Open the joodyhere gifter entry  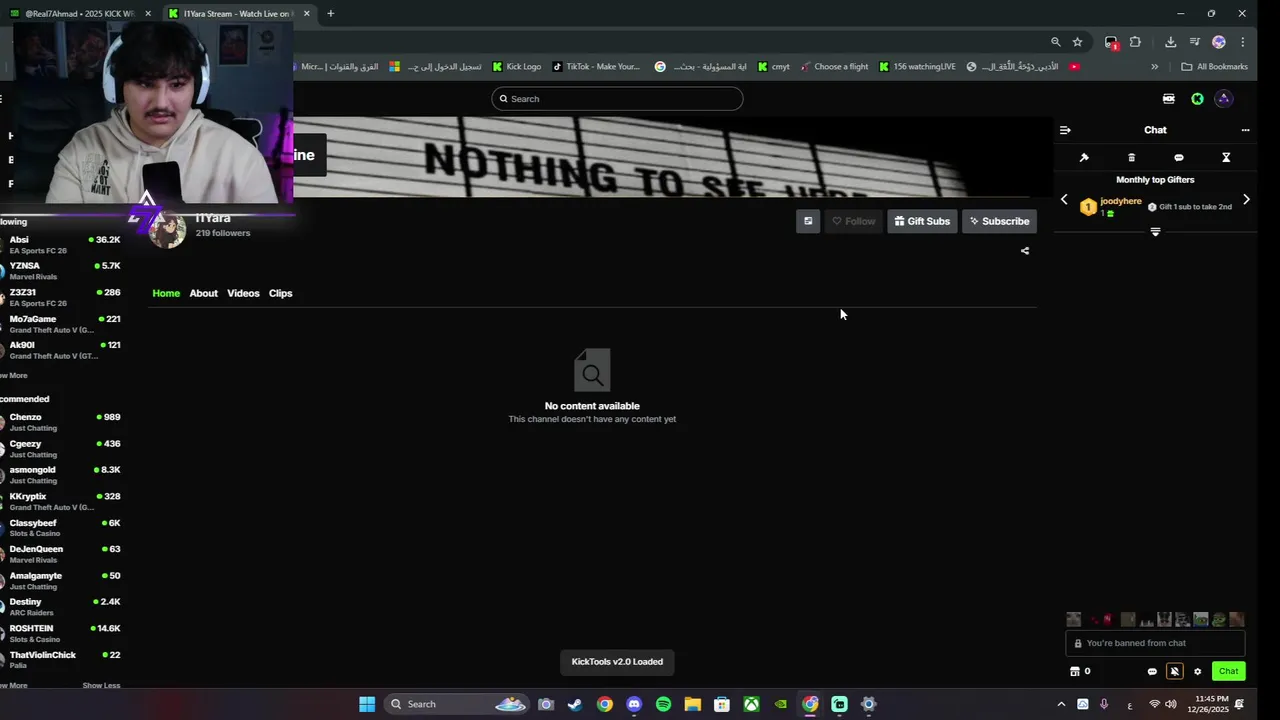pyautogui.click(x=1112, y=206)
